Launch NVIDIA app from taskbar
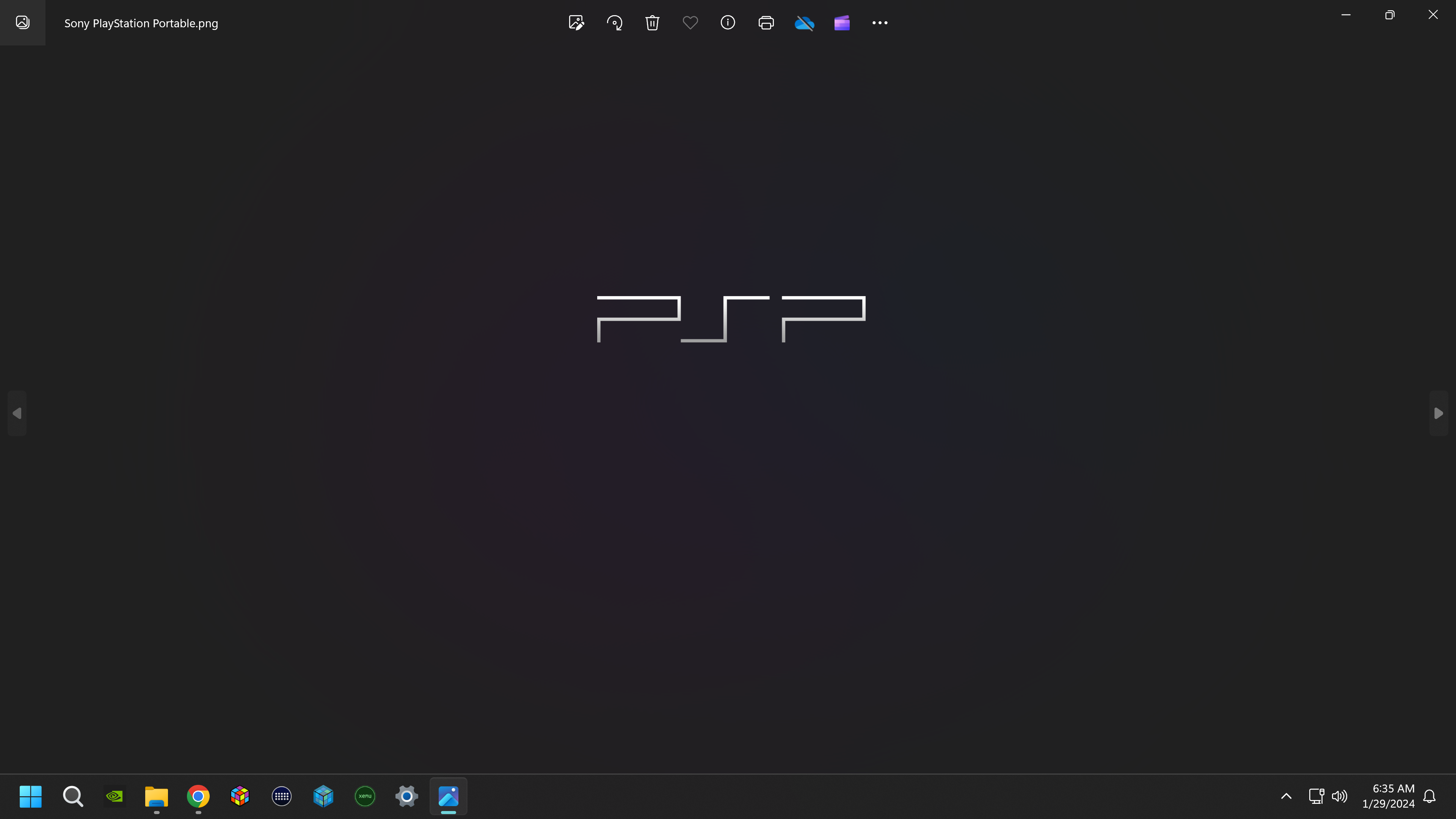The image size is (1456, 819). click(114, 796)
